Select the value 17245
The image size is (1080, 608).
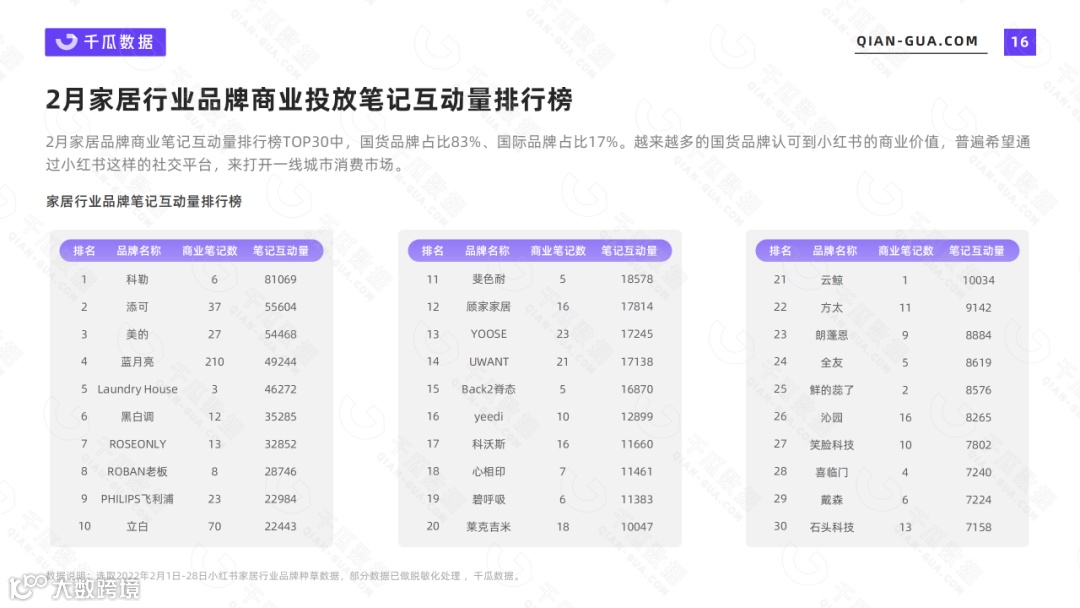[636, 334]
